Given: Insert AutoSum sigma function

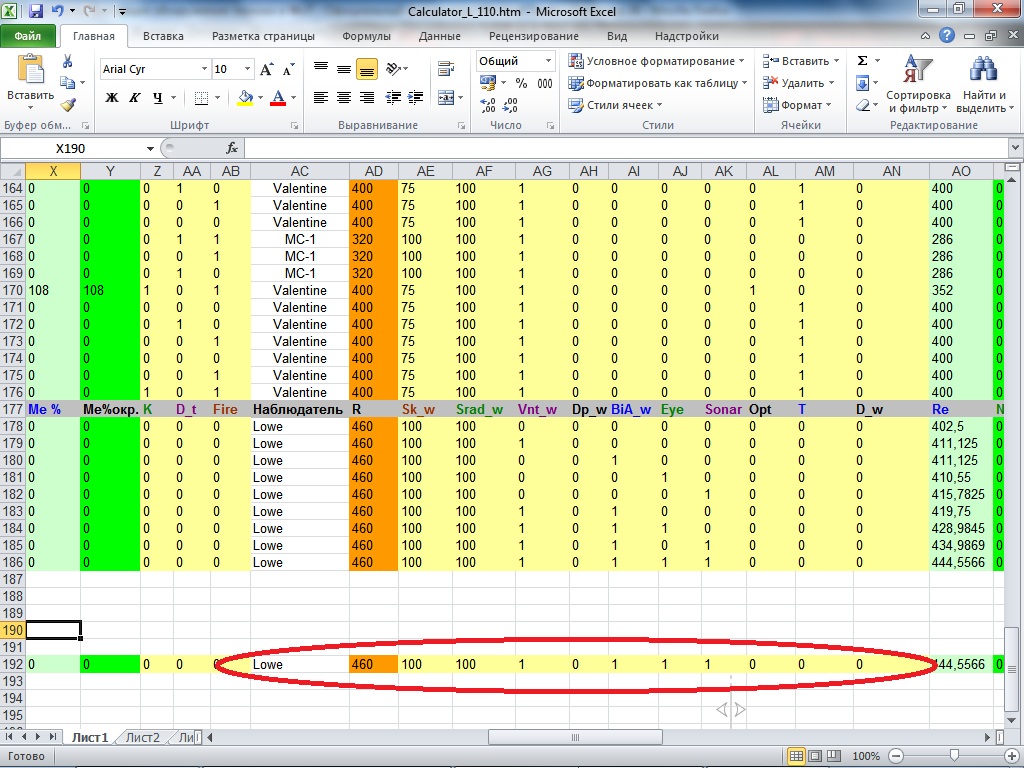Looking at the screenshot, I should [862, 61].
